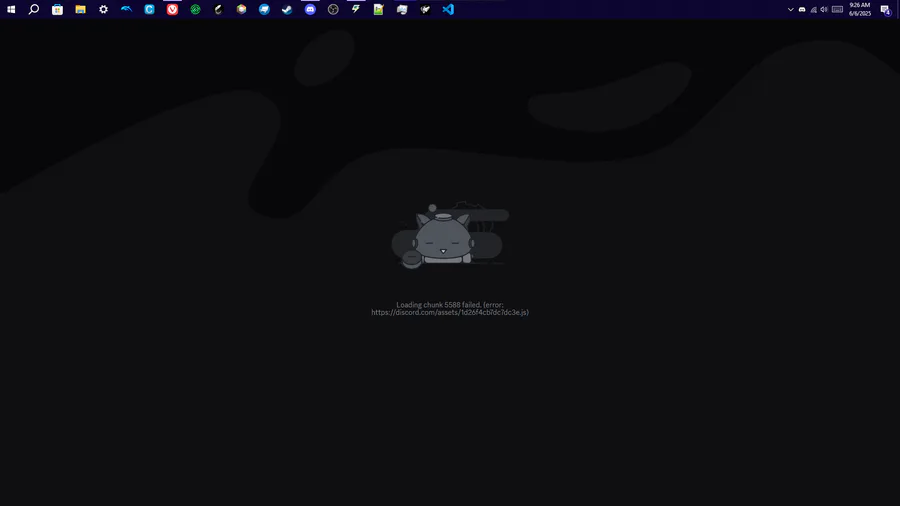This screenshot has height=506, width=900.
Task: Open the blue letter C app icon
Action: click(149, 9)
